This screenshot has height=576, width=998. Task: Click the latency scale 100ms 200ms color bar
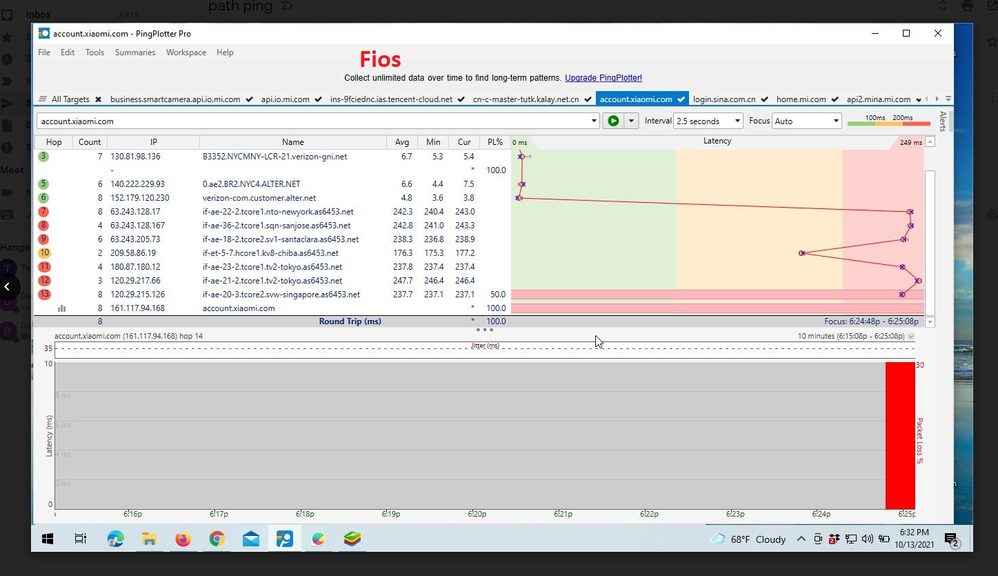(889, 121)
